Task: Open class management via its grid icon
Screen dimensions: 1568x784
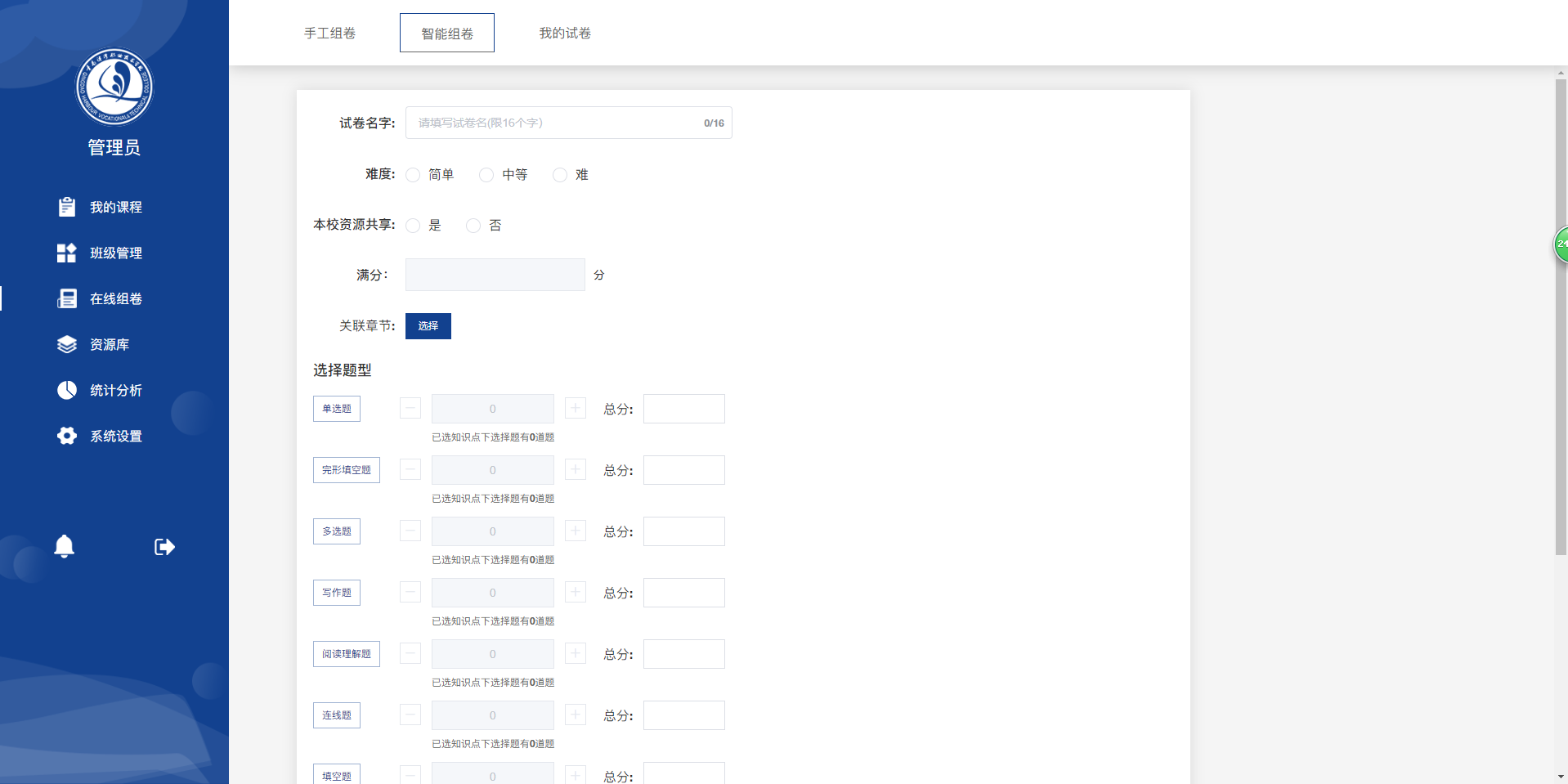Action: [67, 253]
